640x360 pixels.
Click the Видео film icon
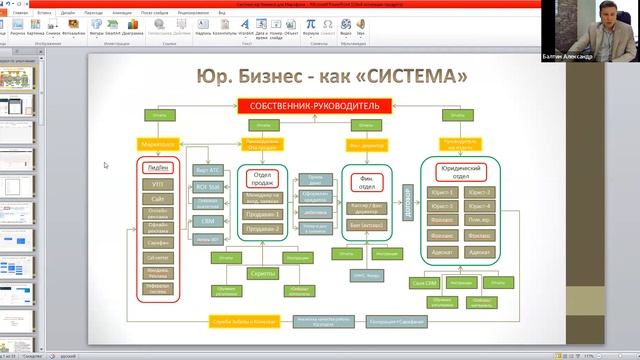(346, 24)
